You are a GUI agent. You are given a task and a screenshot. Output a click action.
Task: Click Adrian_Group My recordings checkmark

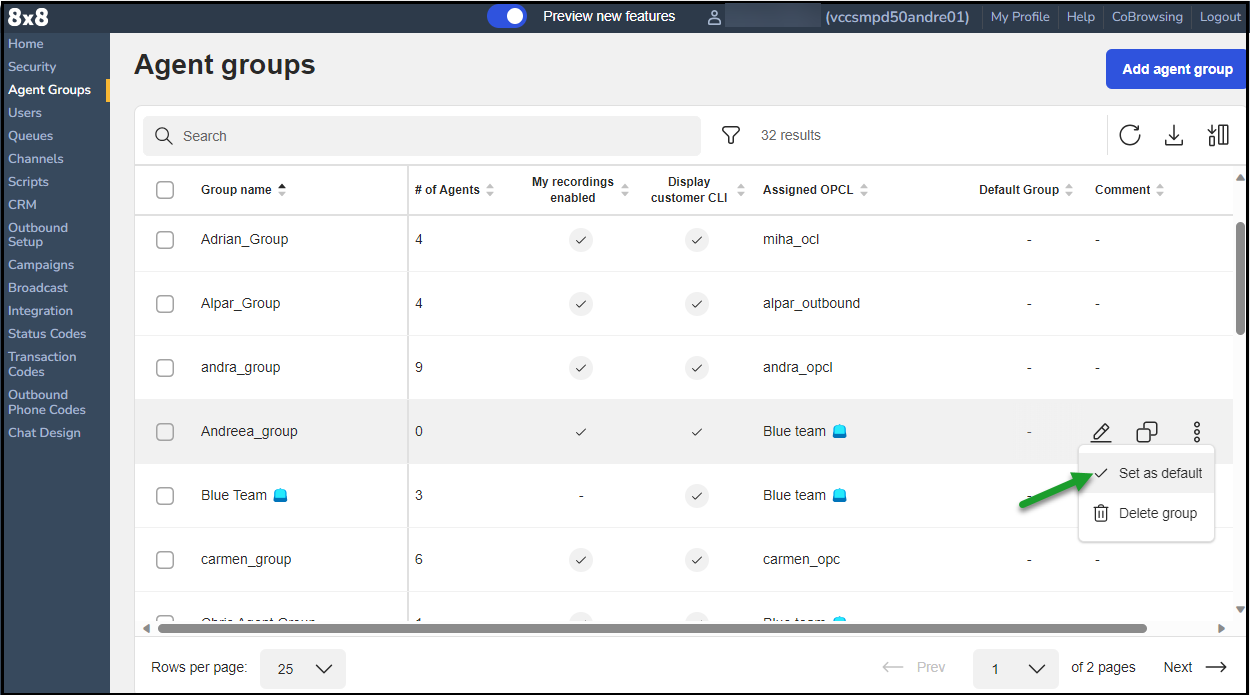[581, 240]
